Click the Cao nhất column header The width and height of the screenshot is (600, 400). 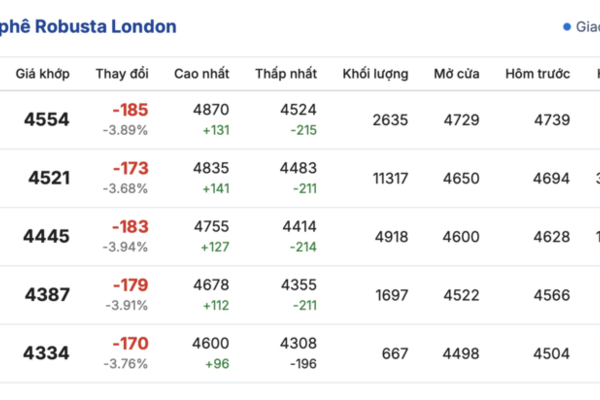point(201,74)
